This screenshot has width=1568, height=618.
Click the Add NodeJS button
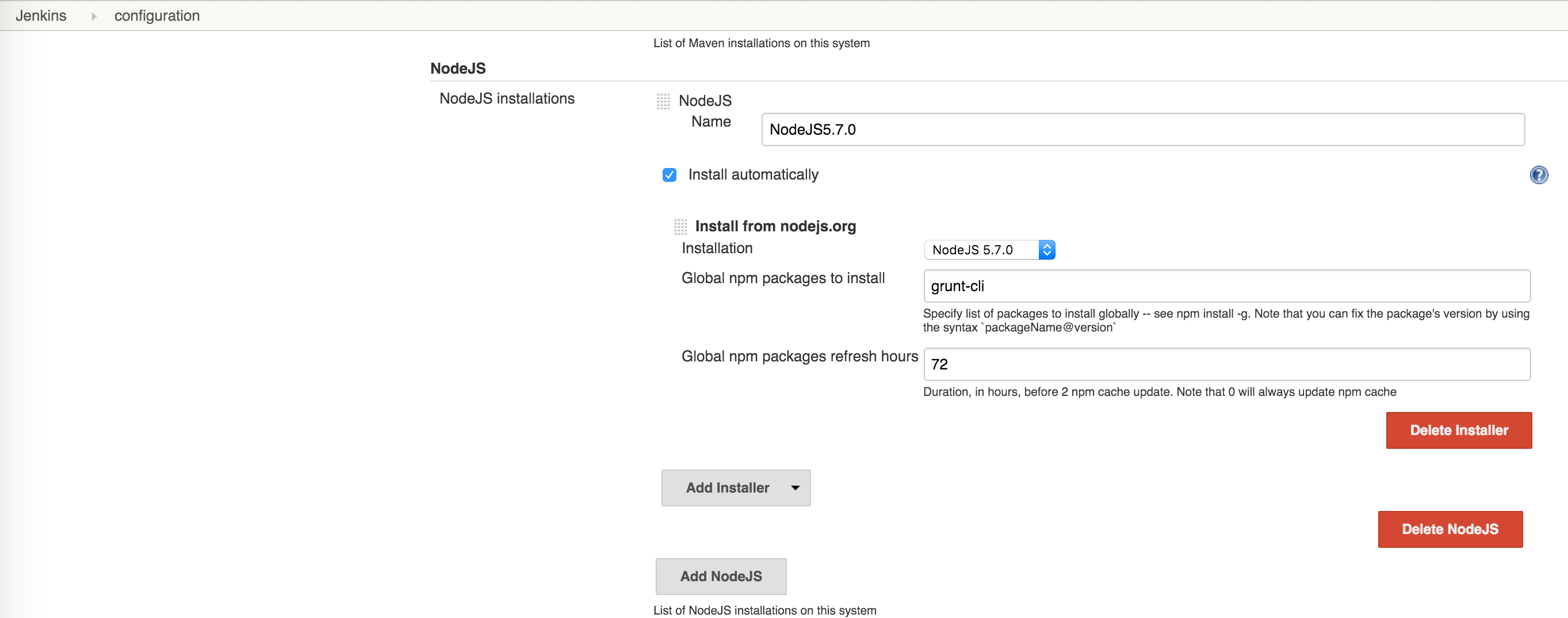[x=721, y=576]
